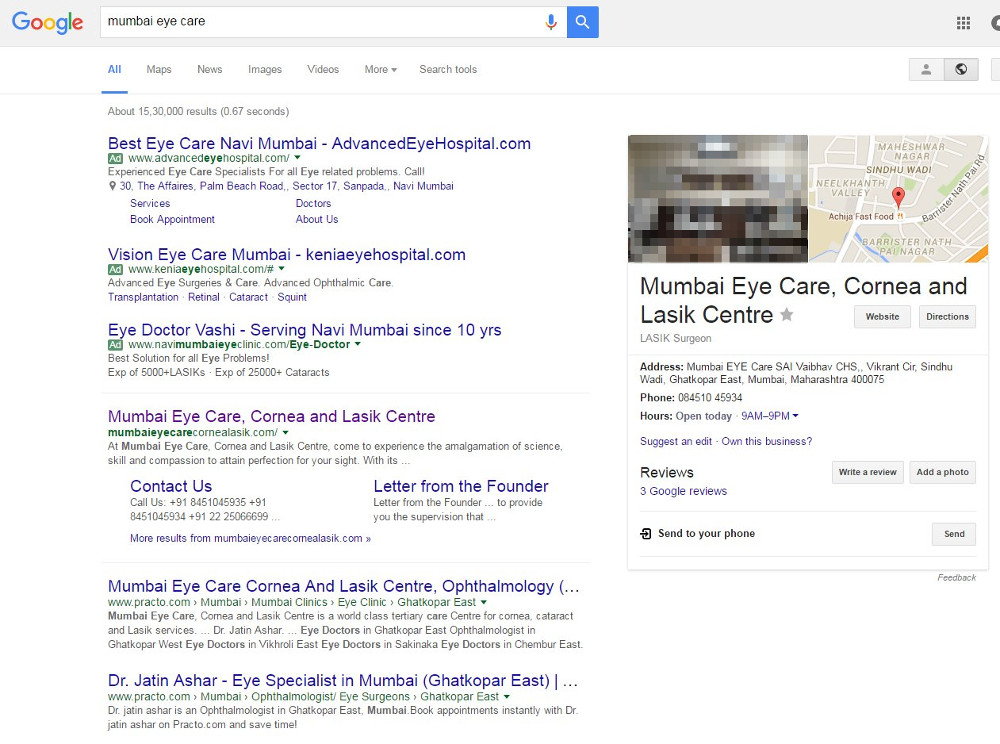1000x744 pixels.
Task: Click the microphone icon in the search bar
Action: click(551, 21)
